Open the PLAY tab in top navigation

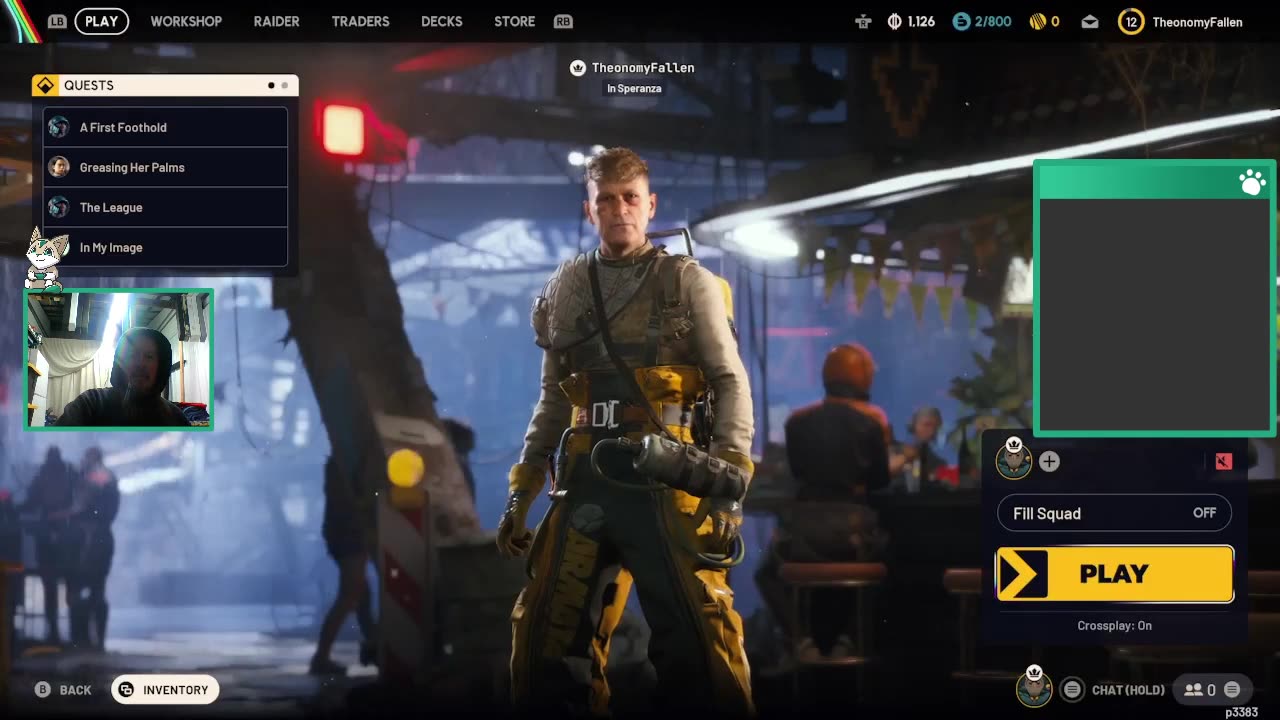click(101, 21)
